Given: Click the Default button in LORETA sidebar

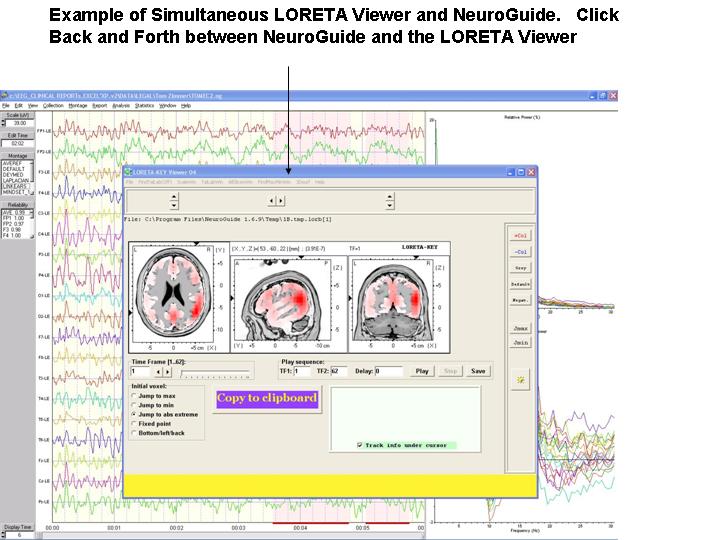Looking at the screenshot, I should coord(520,284).
